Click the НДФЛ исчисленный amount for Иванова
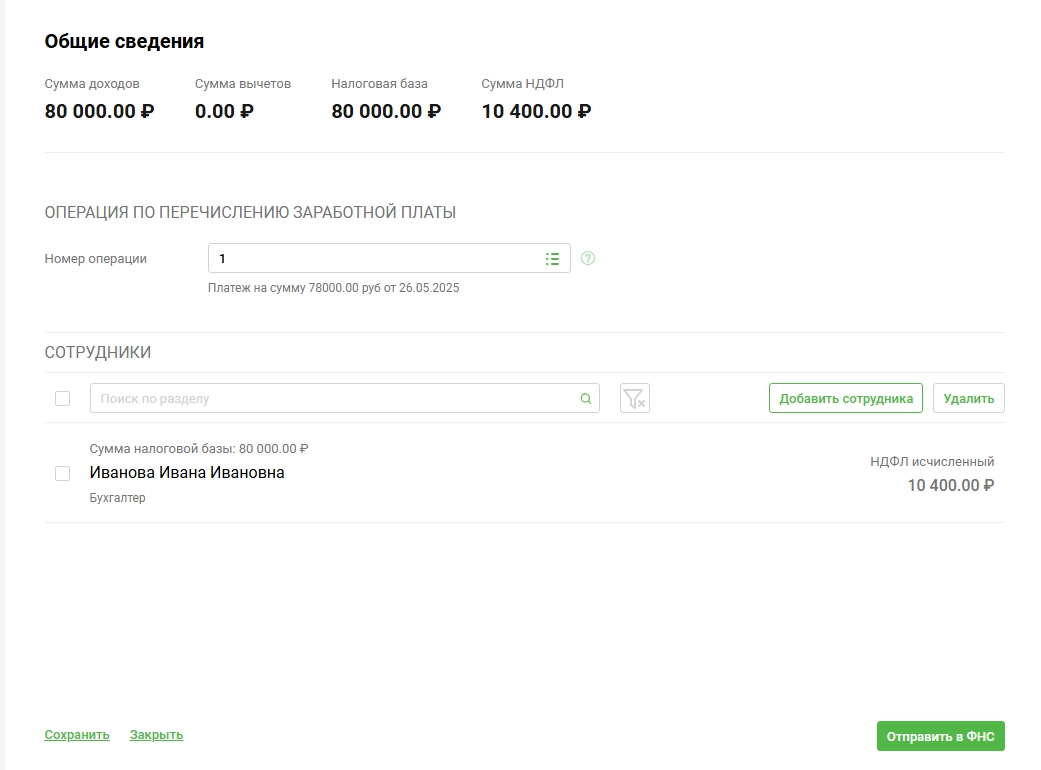This screenshot has height=770, width=1041. (x=950, y=486)
